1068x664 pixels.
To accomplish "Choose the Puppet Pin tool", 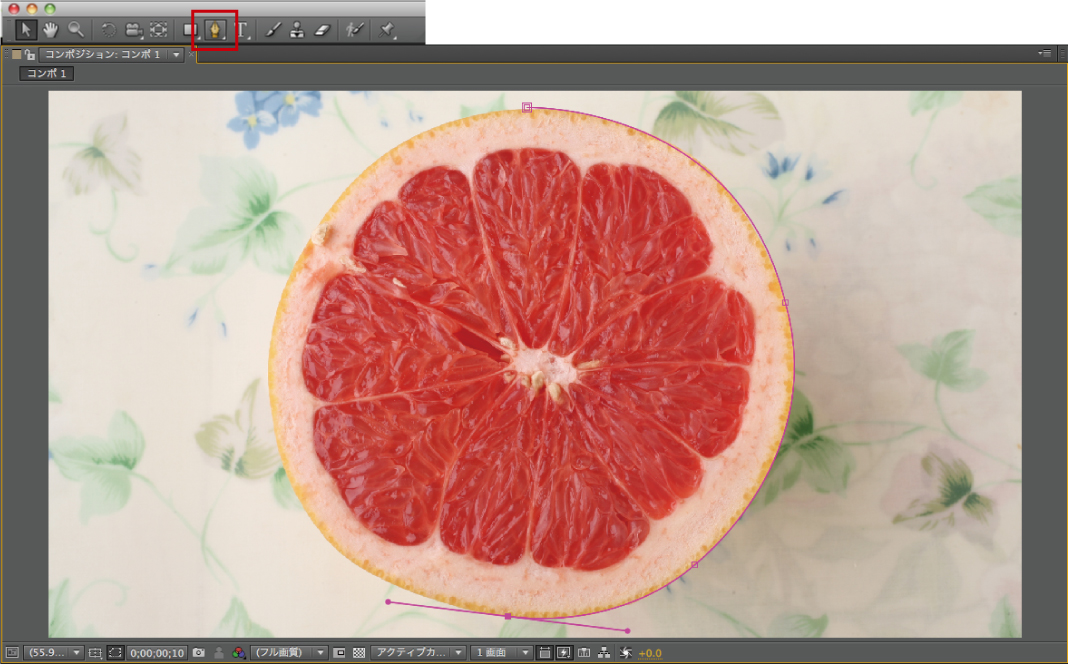I will point(386,30).
